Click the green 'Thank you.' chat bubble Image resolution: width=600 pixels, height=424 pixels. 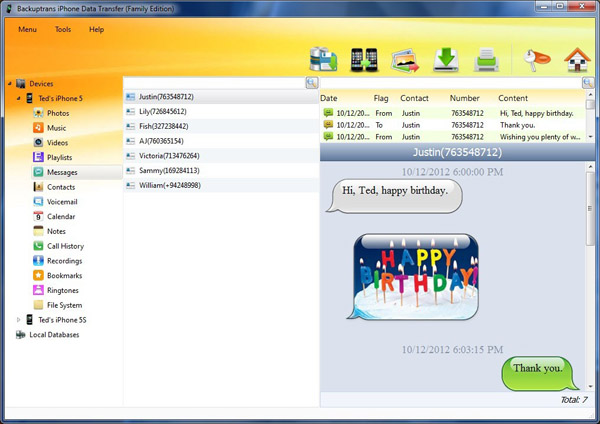(540, 373)
